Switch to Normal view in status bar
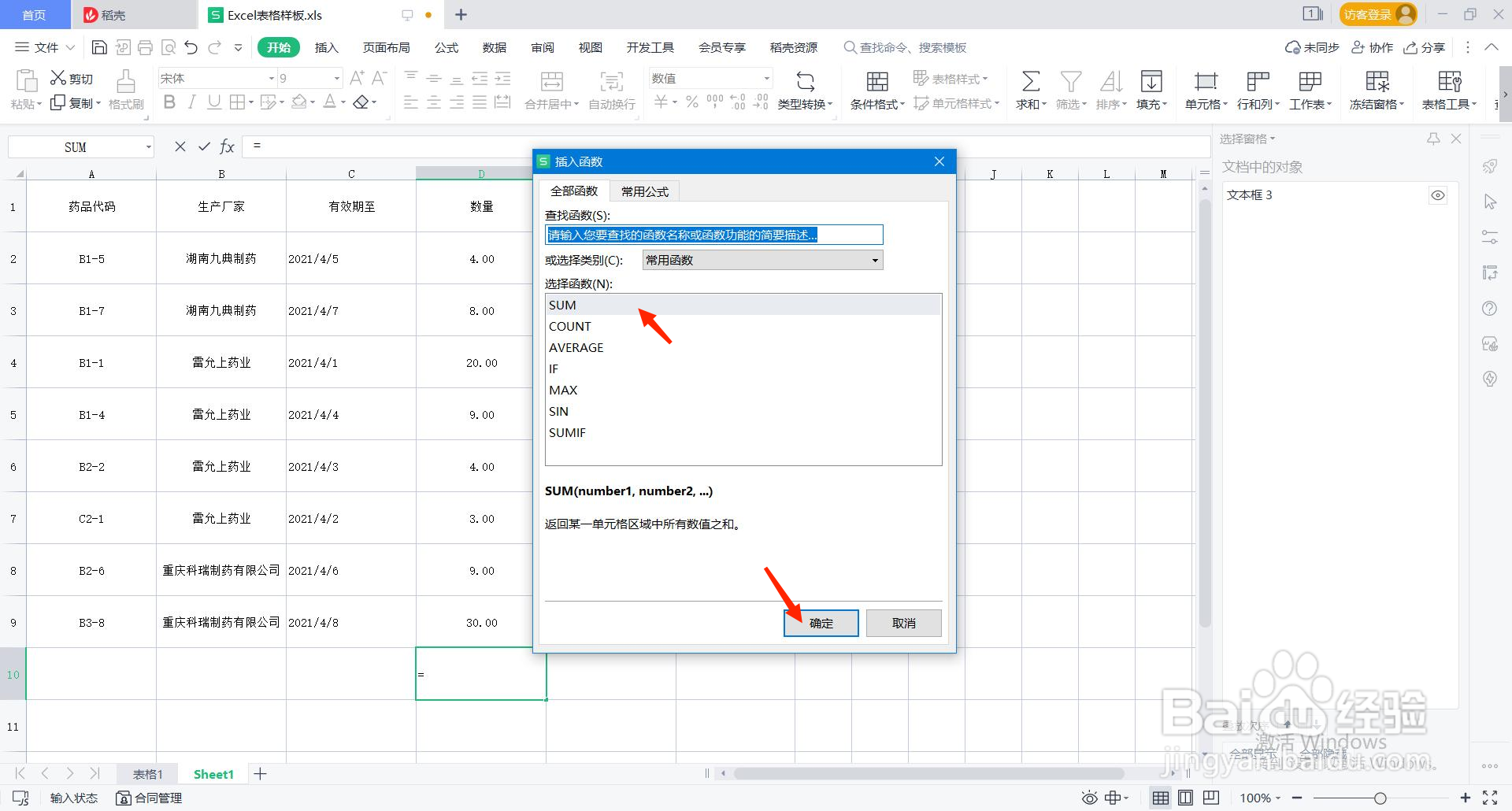Screen dimensions: 1512x811 tap(1161, 798)
